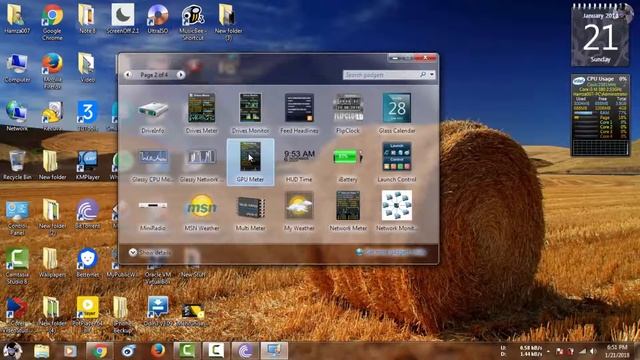Expand Show details section
The height and width of the screenshot is (360, 640).
coord(150,253)
